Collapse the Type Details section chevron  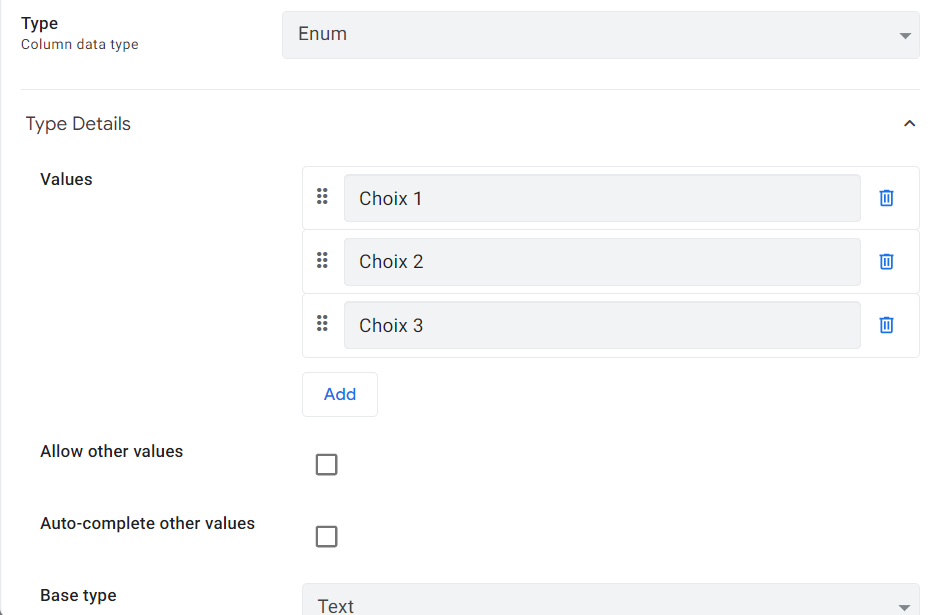pos(909,123)
